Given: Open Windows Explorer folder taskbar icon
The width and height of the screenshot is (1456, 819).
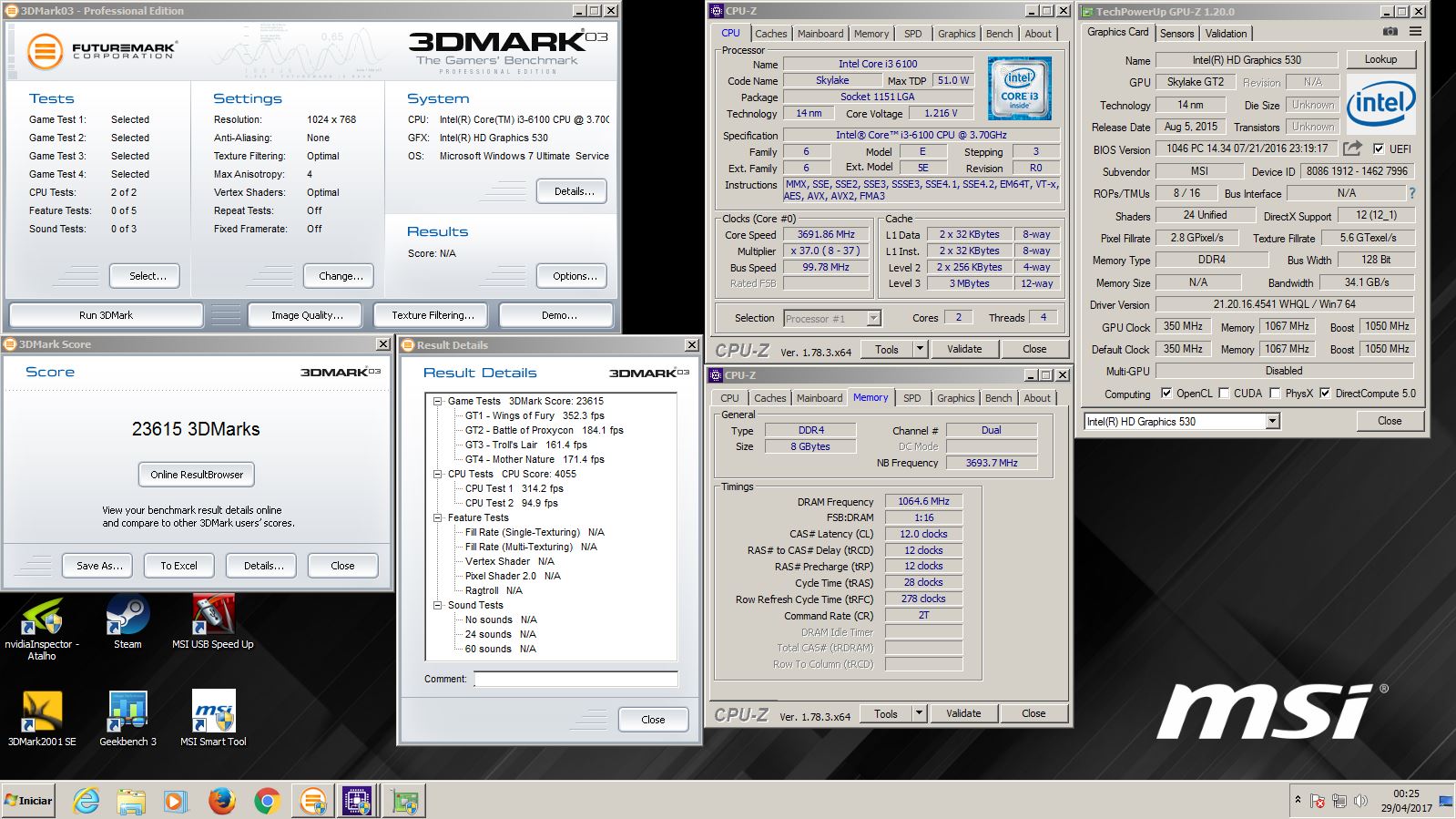Looking at the screenshot, I should point(131,801).
